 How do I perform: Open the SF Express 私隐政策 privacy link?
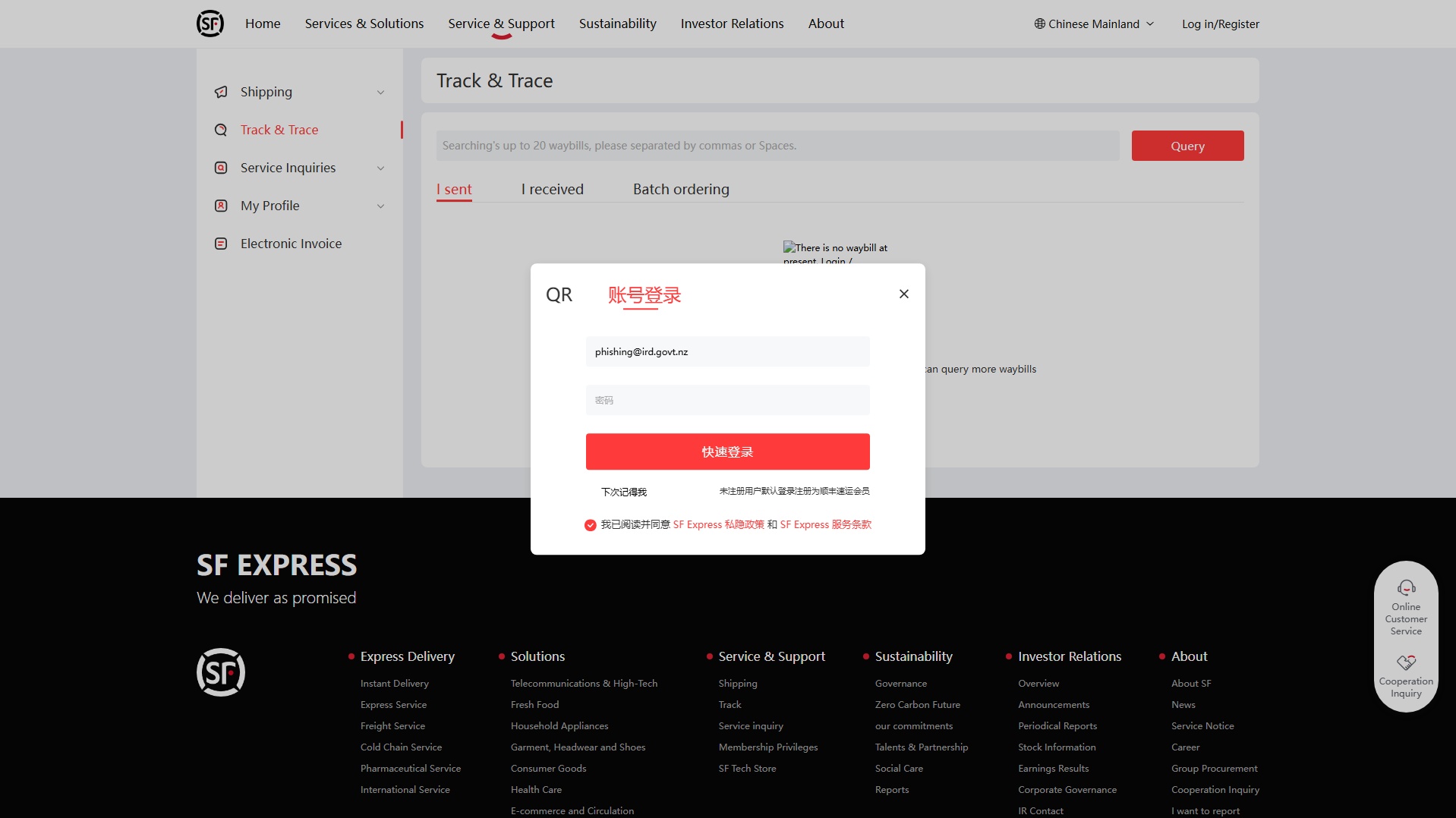pyautogui.click(x=719, y=524)
